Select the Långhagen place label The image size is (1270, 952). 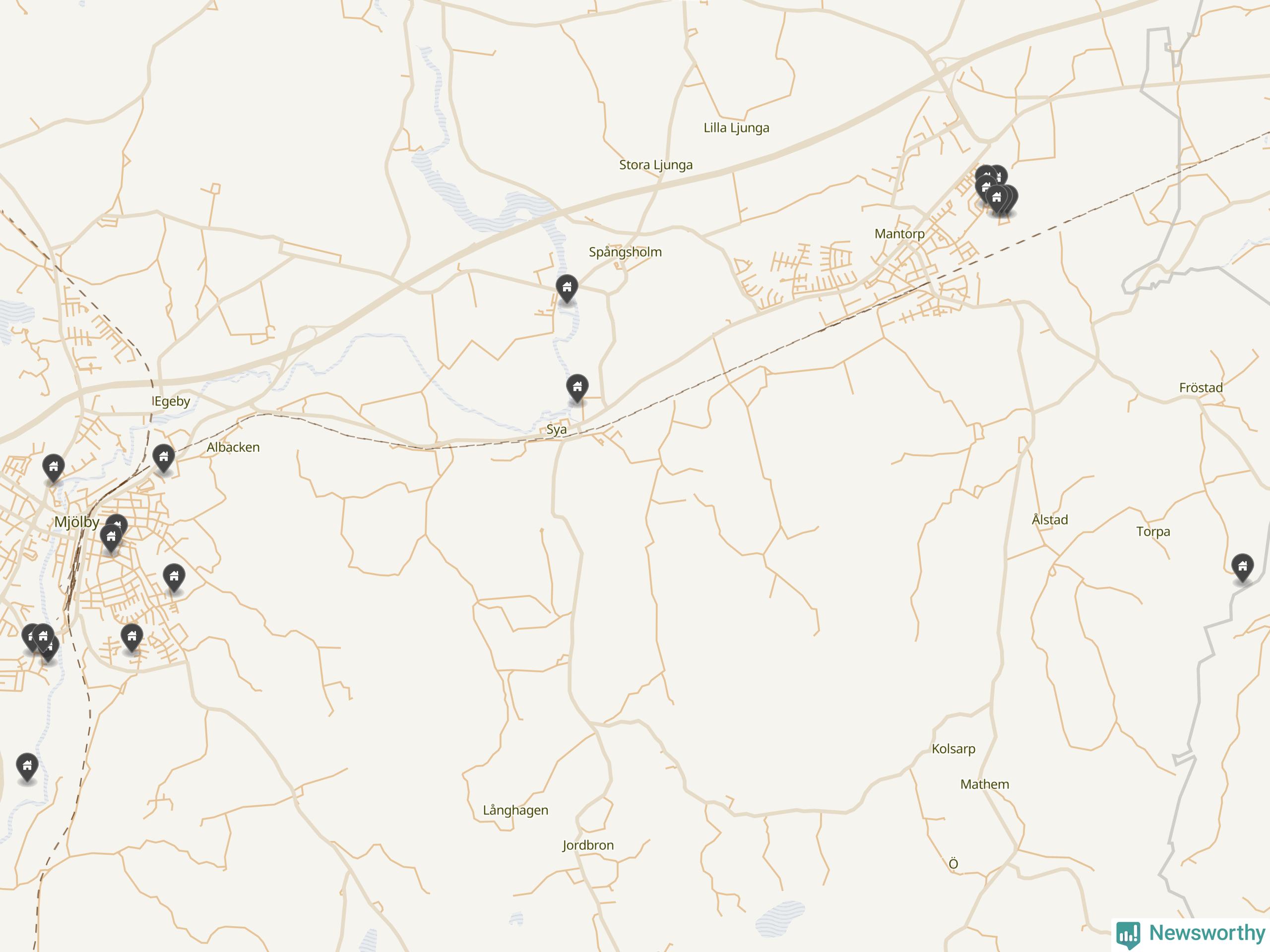click(x=515, y=810)
